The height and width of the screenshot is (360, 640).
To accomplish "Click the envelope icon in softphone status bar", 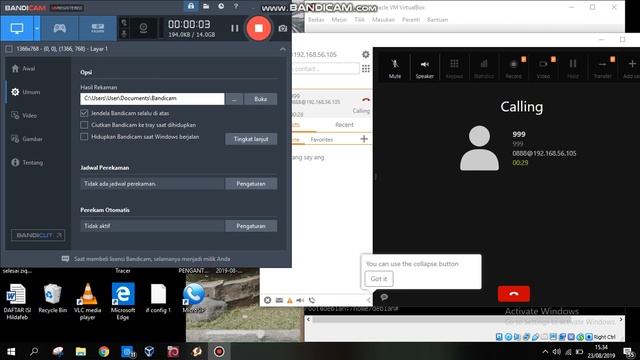I will 279,300.
